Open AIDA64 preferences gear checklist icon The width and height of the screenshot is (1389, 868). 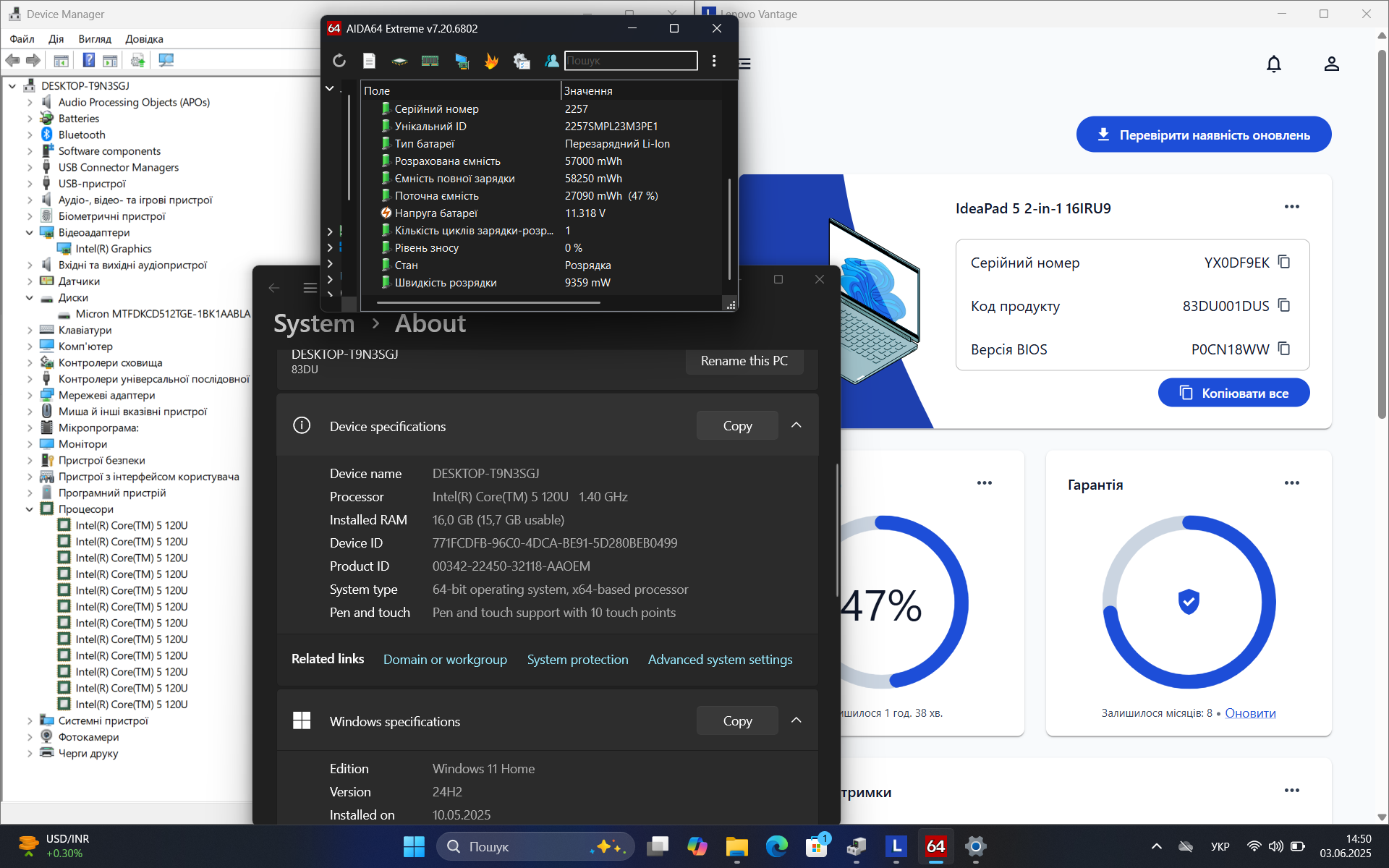click(x=522, y=61)
